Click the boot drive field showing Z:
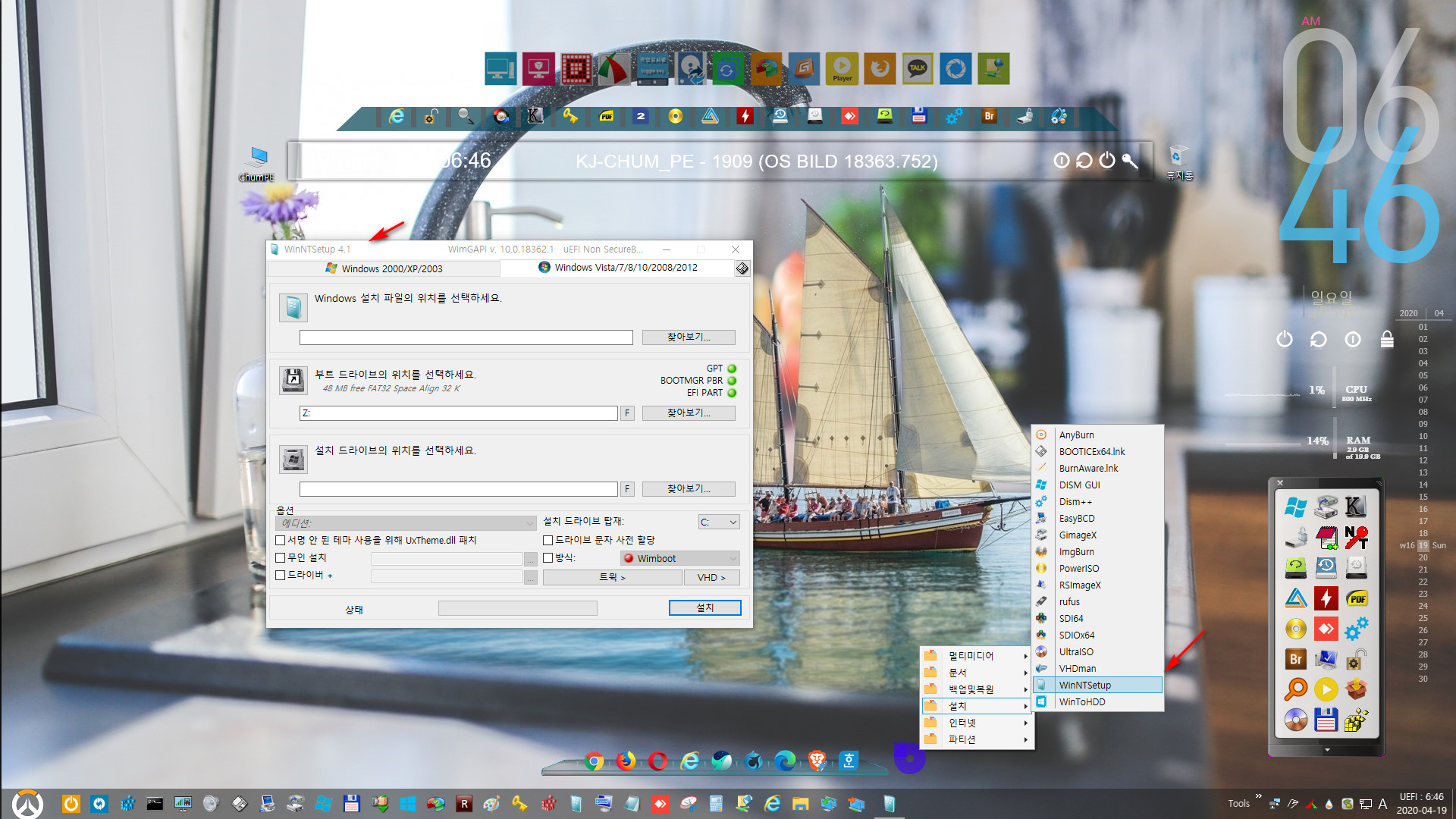Image resolution: width=1456 pixels, height=819 pixels. pos(458,413)
